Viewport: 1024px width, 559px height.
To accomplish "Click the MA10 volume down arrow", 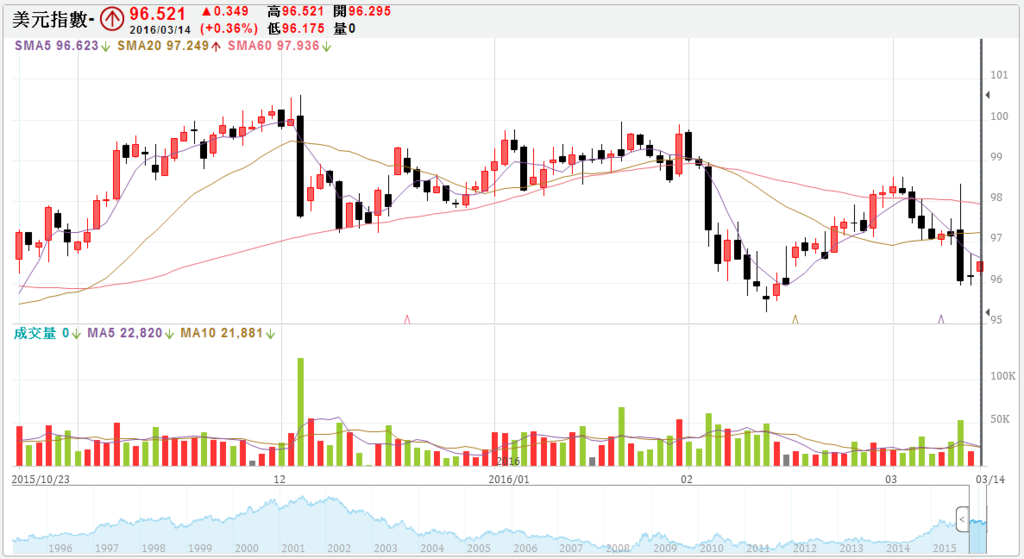I will click(270, 334).
